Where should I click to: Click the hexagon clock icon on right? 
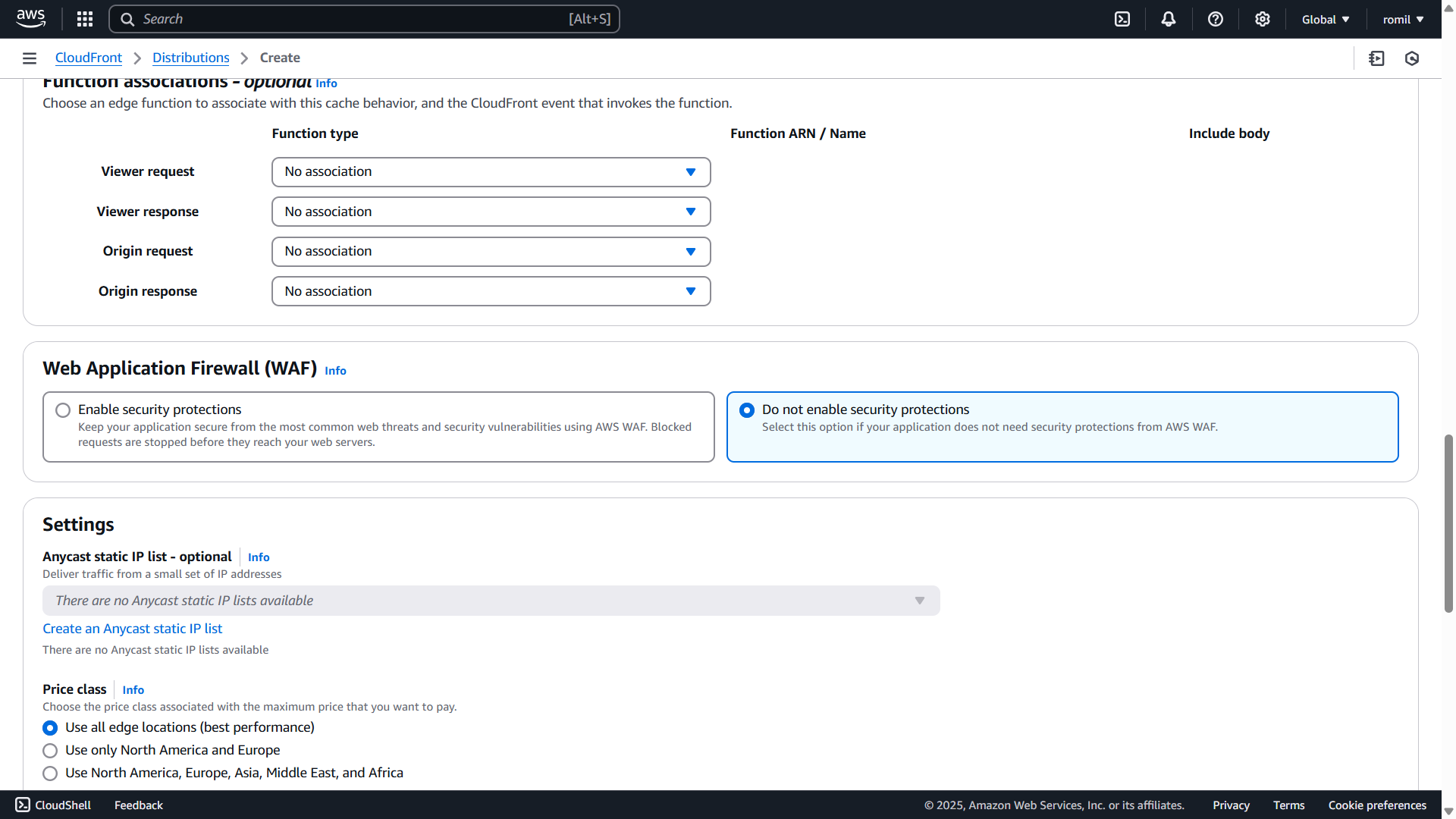1412,58
